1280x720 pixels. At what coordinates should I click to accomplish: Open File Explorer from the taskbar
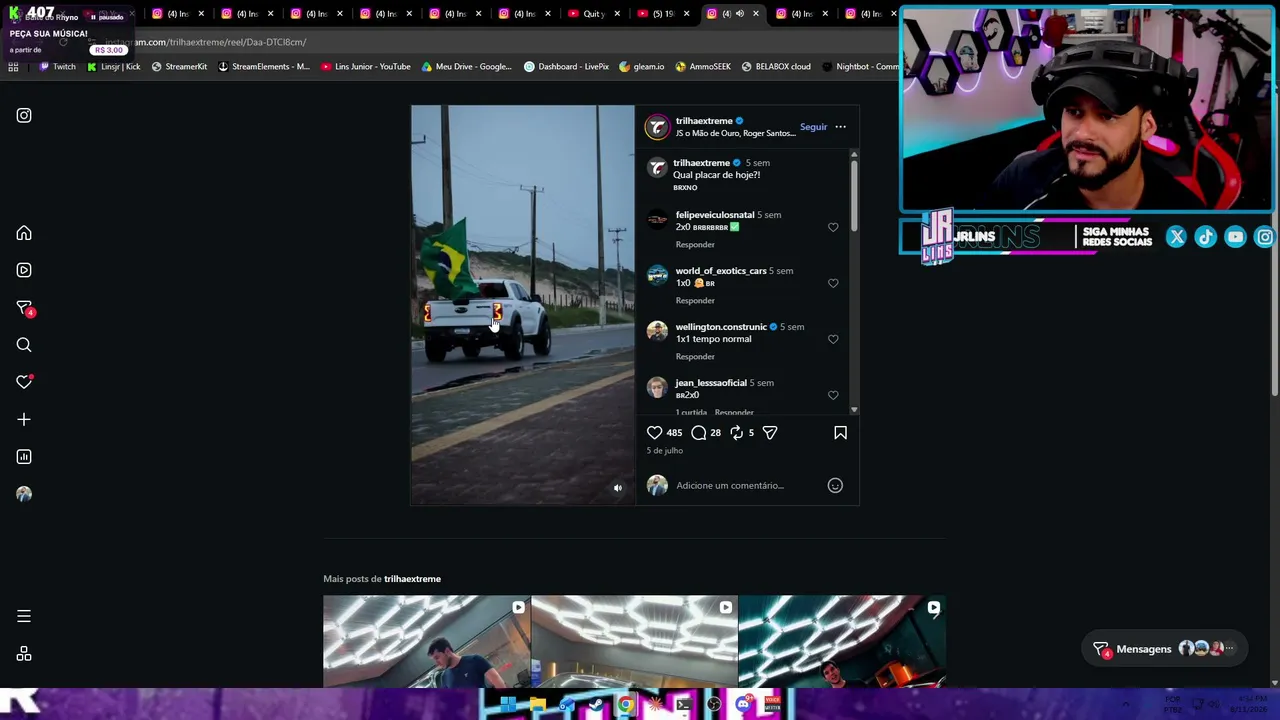[x=538, y=705]
